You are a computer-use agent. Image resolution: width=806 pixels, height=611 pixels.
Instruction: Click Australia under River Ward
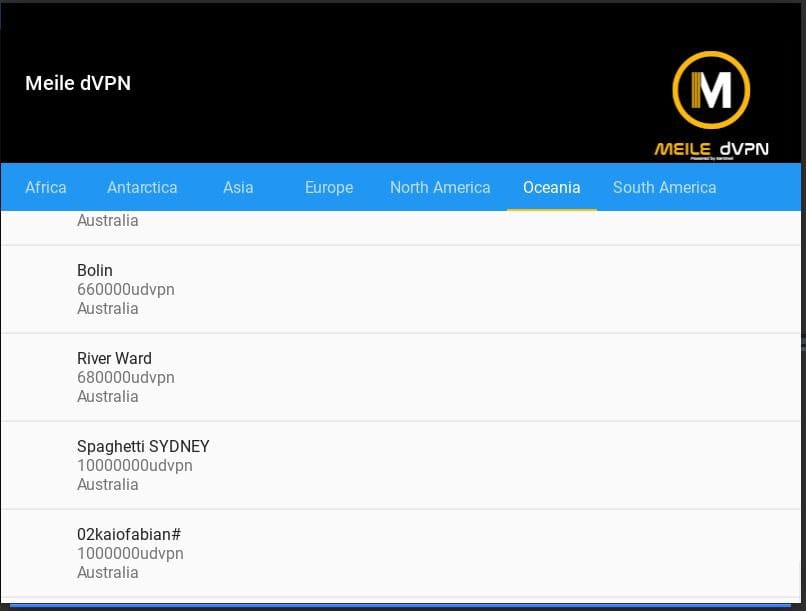107,396
